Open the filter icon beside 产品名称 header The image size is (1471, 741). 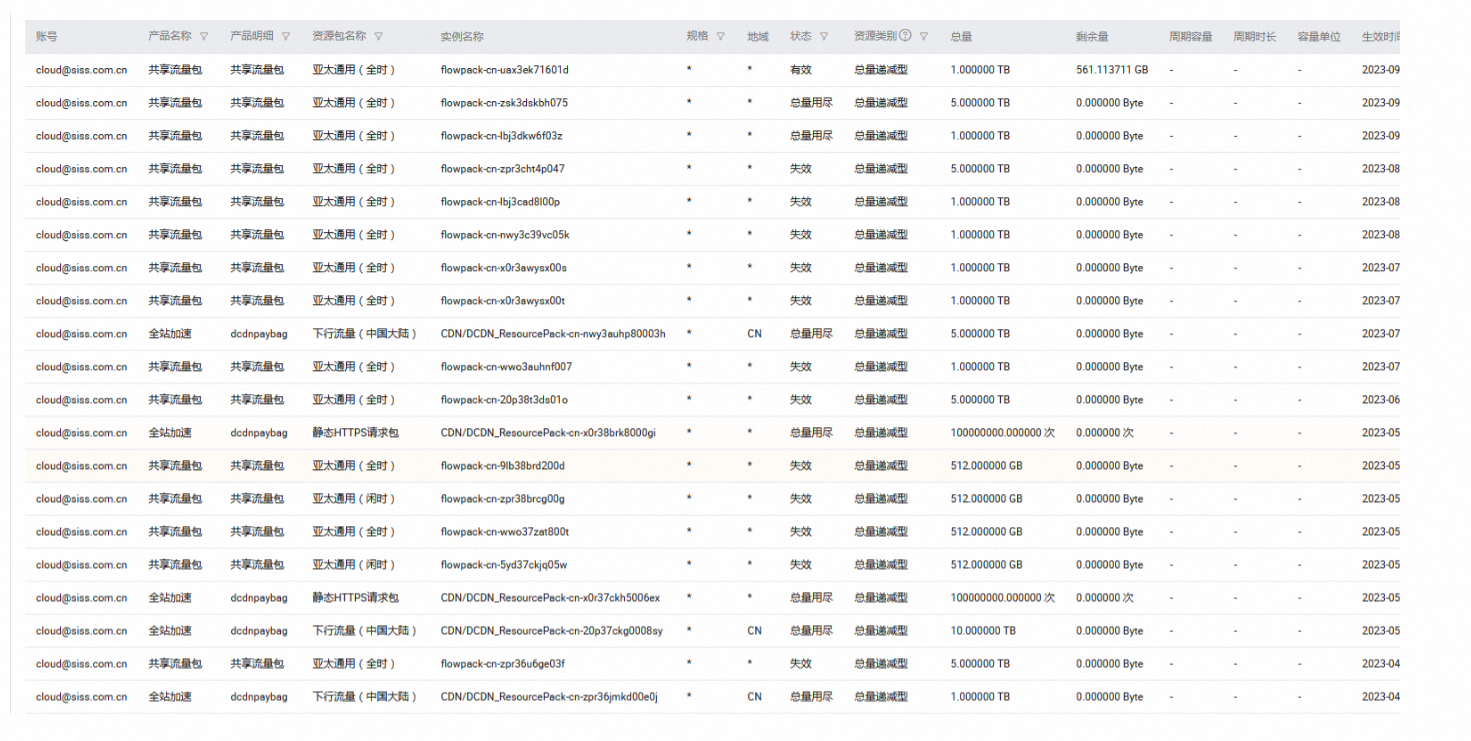point(204,36)
